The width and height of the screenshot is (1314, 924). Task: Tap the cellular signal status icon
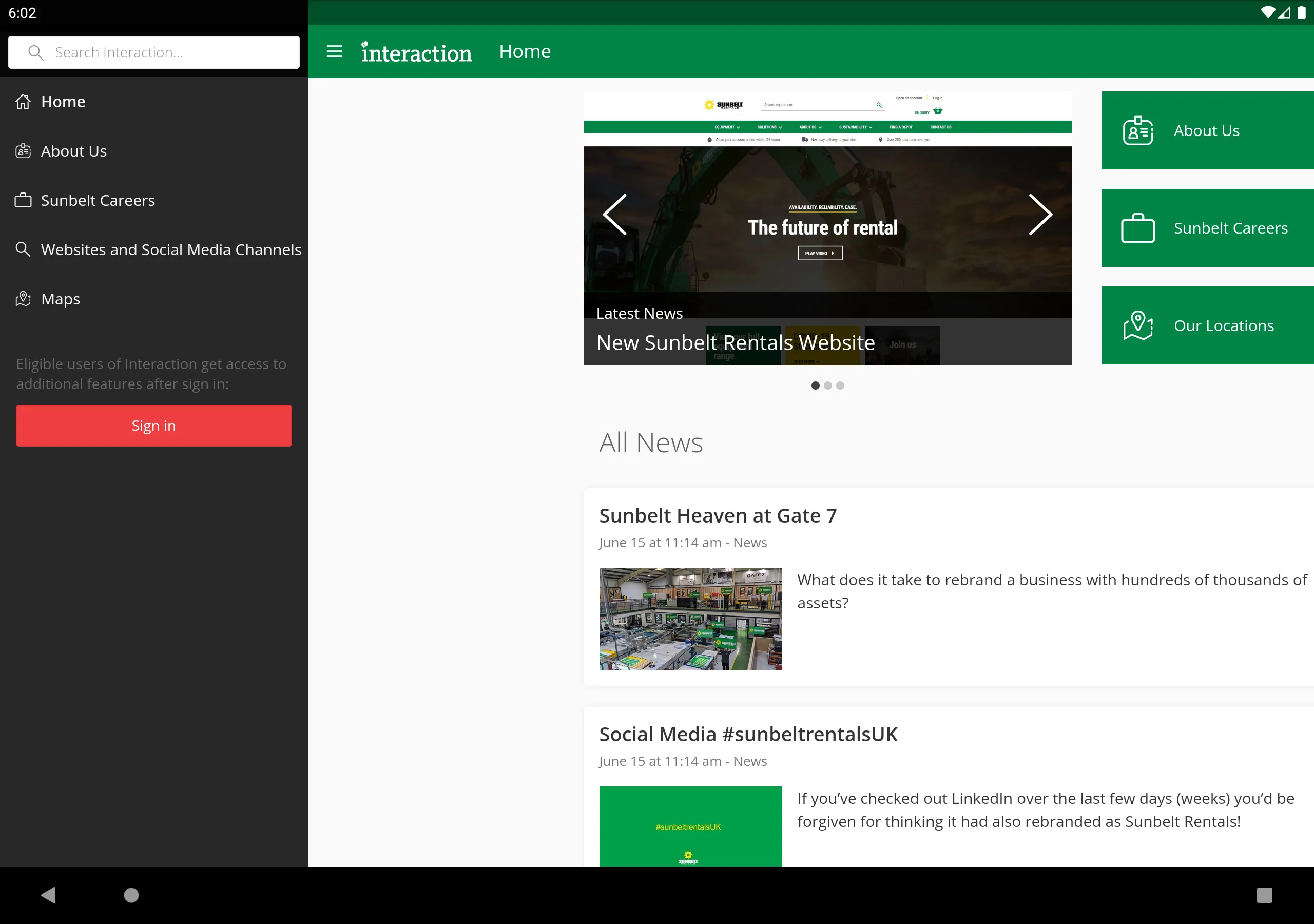pos(1284,13)
